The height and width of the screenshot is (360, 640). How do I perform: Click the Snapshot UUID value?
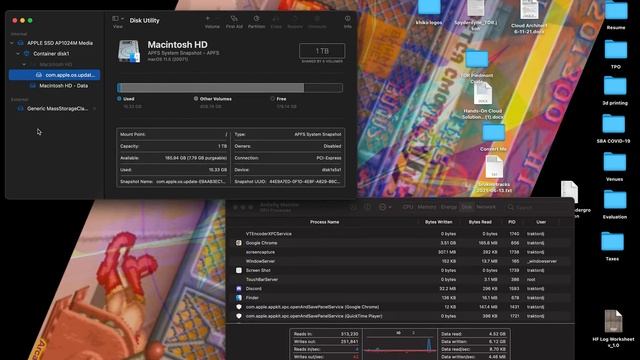click(x=305, y=182)
